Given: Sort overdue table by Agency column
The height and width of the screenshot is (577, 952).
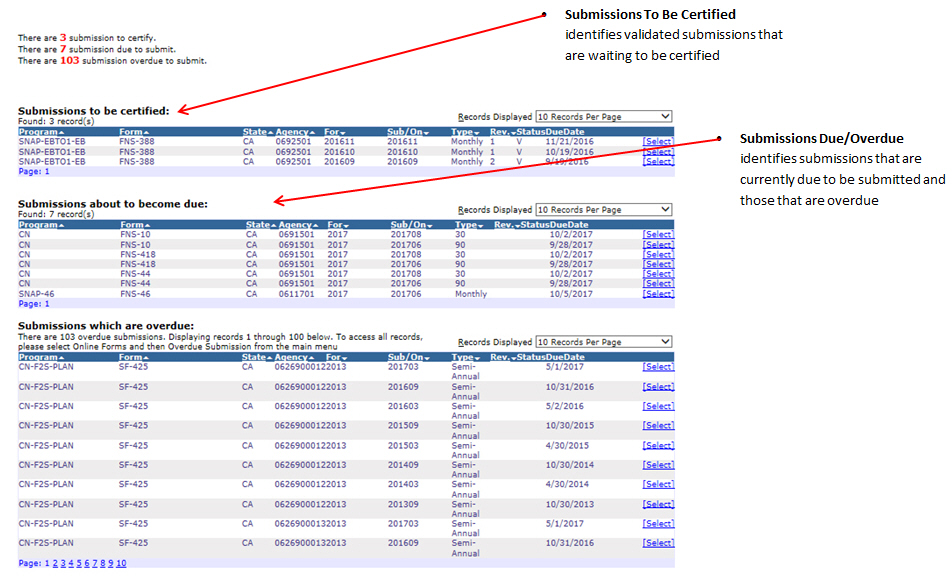Looking at the screenshot, I should point(294,357).
